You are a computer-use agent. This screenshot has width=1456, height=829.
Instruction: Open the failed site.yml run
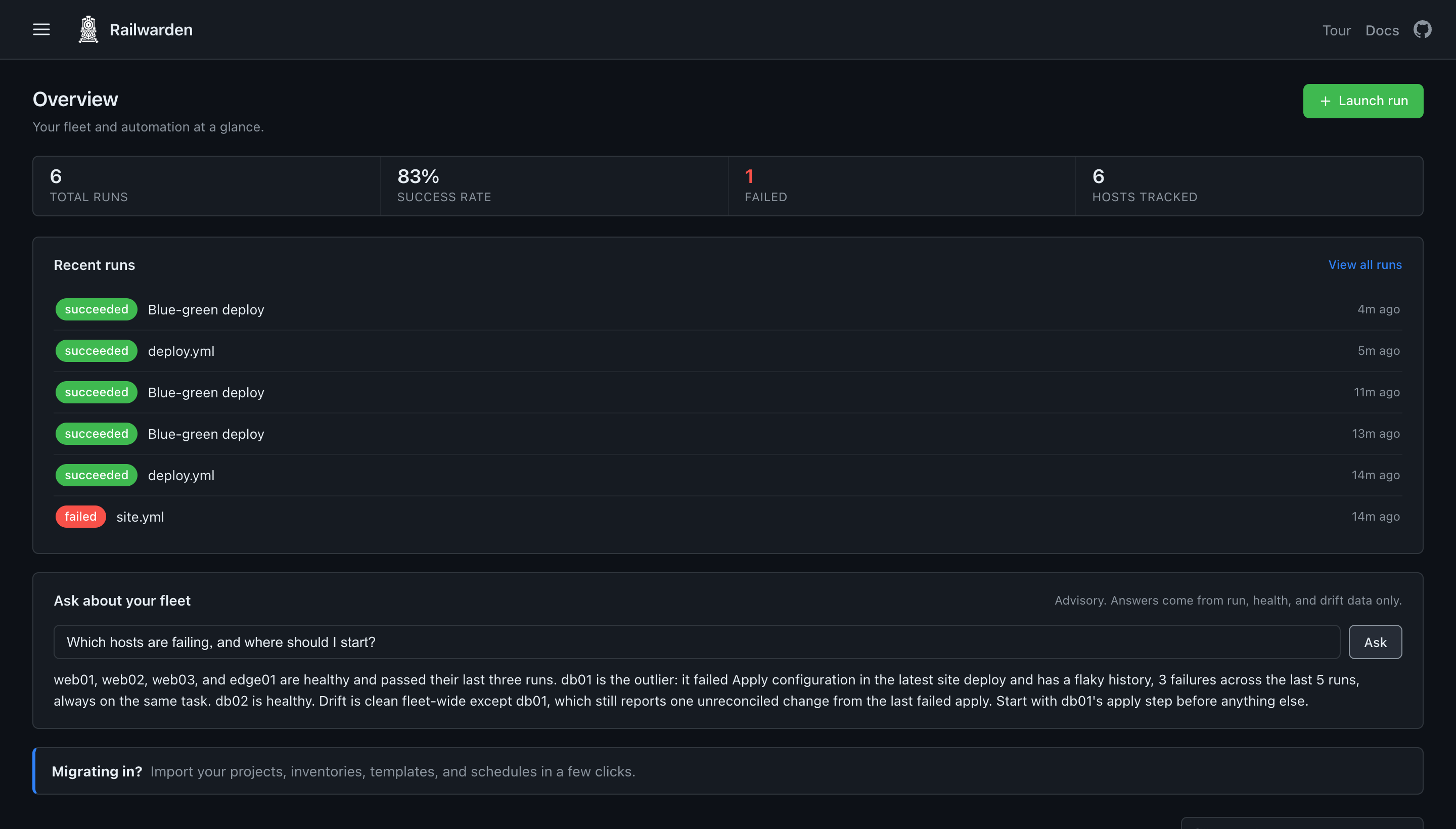tap(727, 517)
